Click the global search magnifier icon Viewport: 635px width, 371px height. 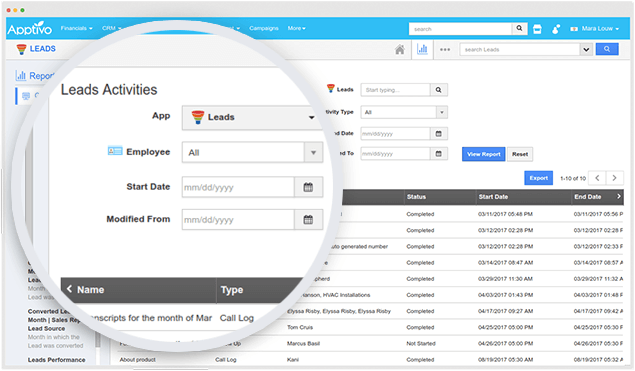click(x=519, y=28)
